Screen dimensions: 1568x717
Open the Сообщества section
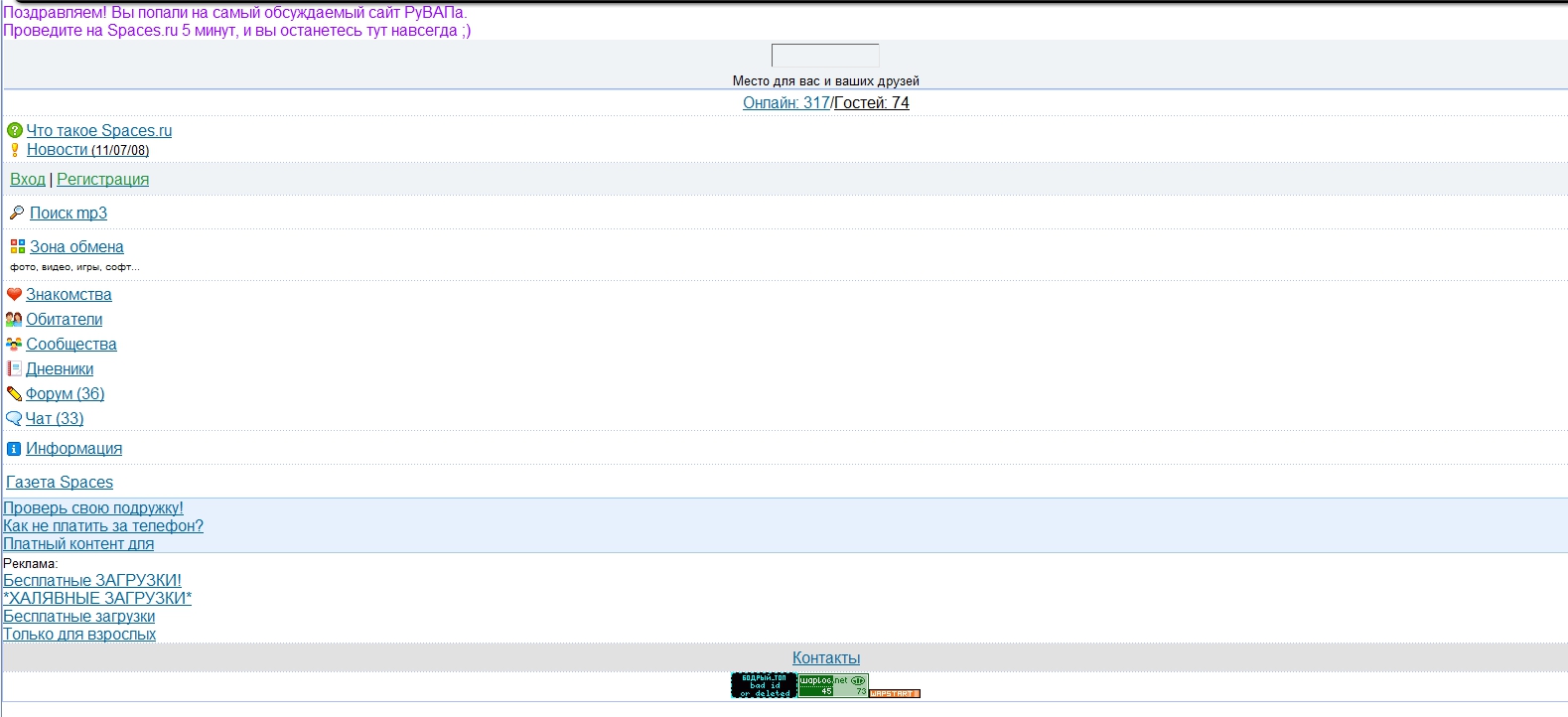pyautogui.click(x=71, y=344)
